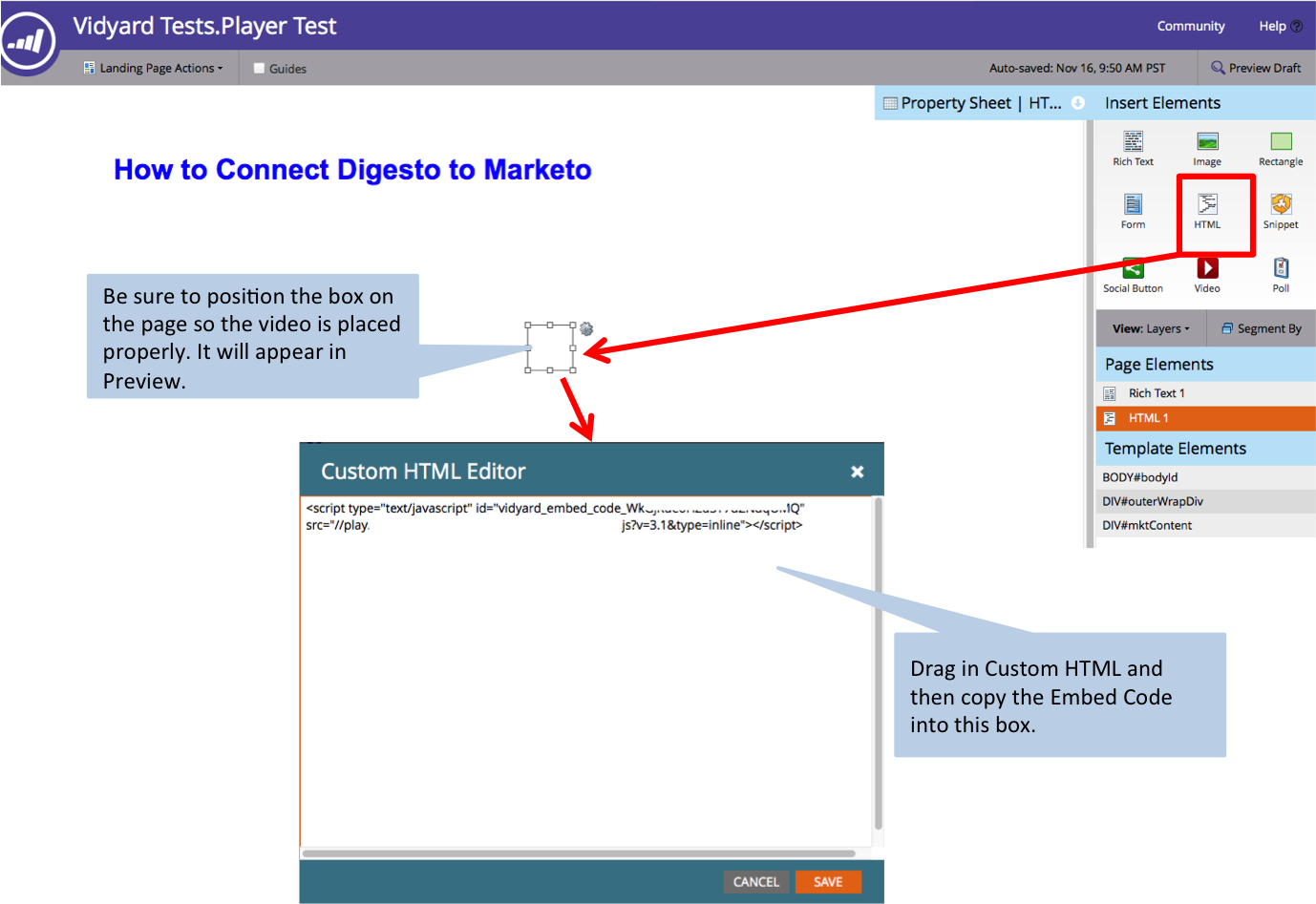Select HTML 1 in Page Elements

point(1206,418)
